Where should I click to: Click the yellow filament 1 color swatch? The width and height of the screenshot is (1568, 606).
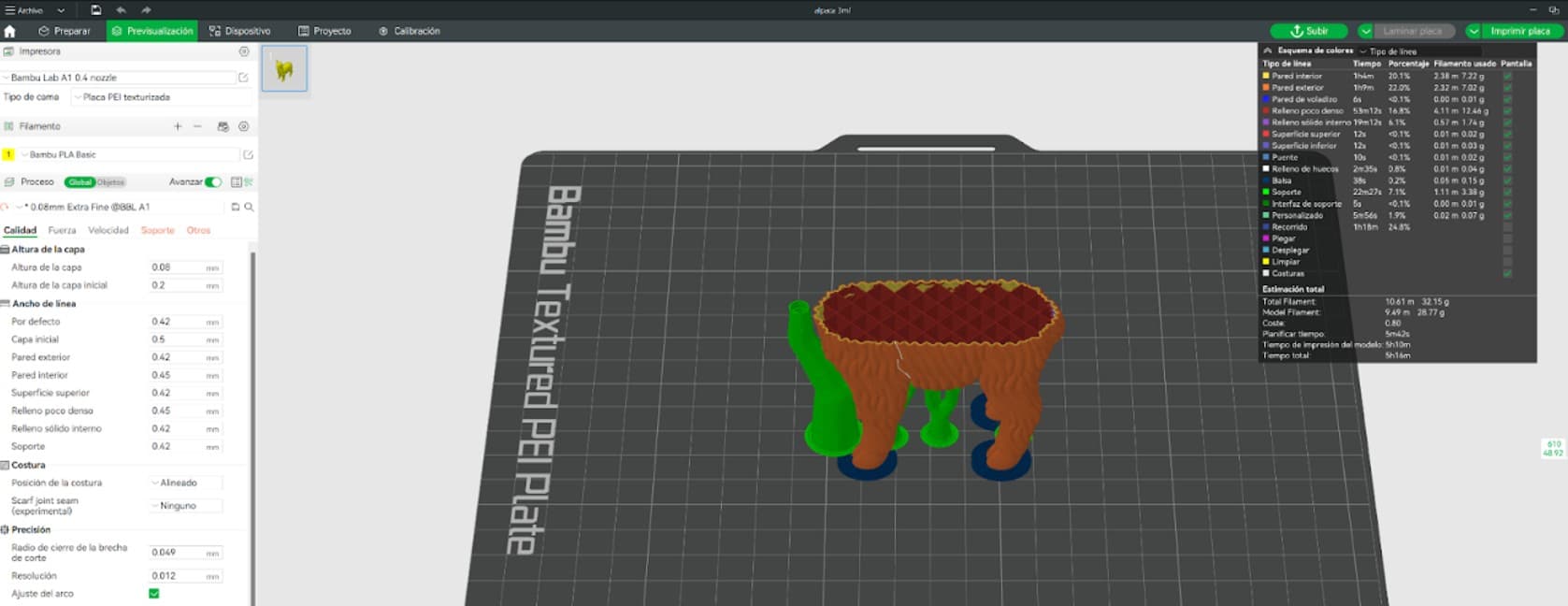(8, 154)
